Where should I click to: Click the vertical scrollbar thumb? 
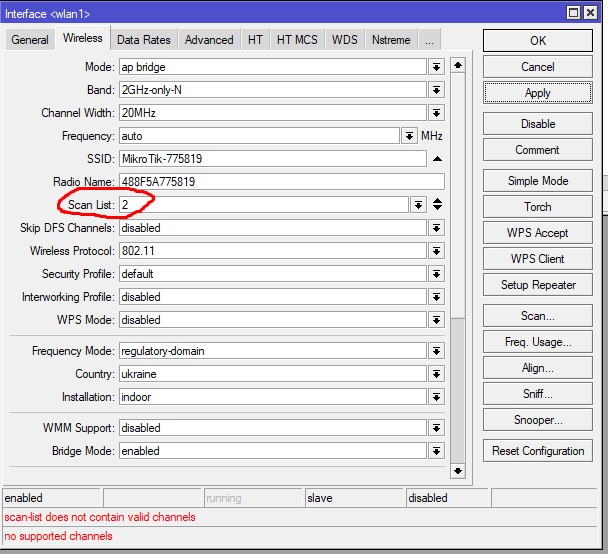pyautogui.click(x=458, y=196)
